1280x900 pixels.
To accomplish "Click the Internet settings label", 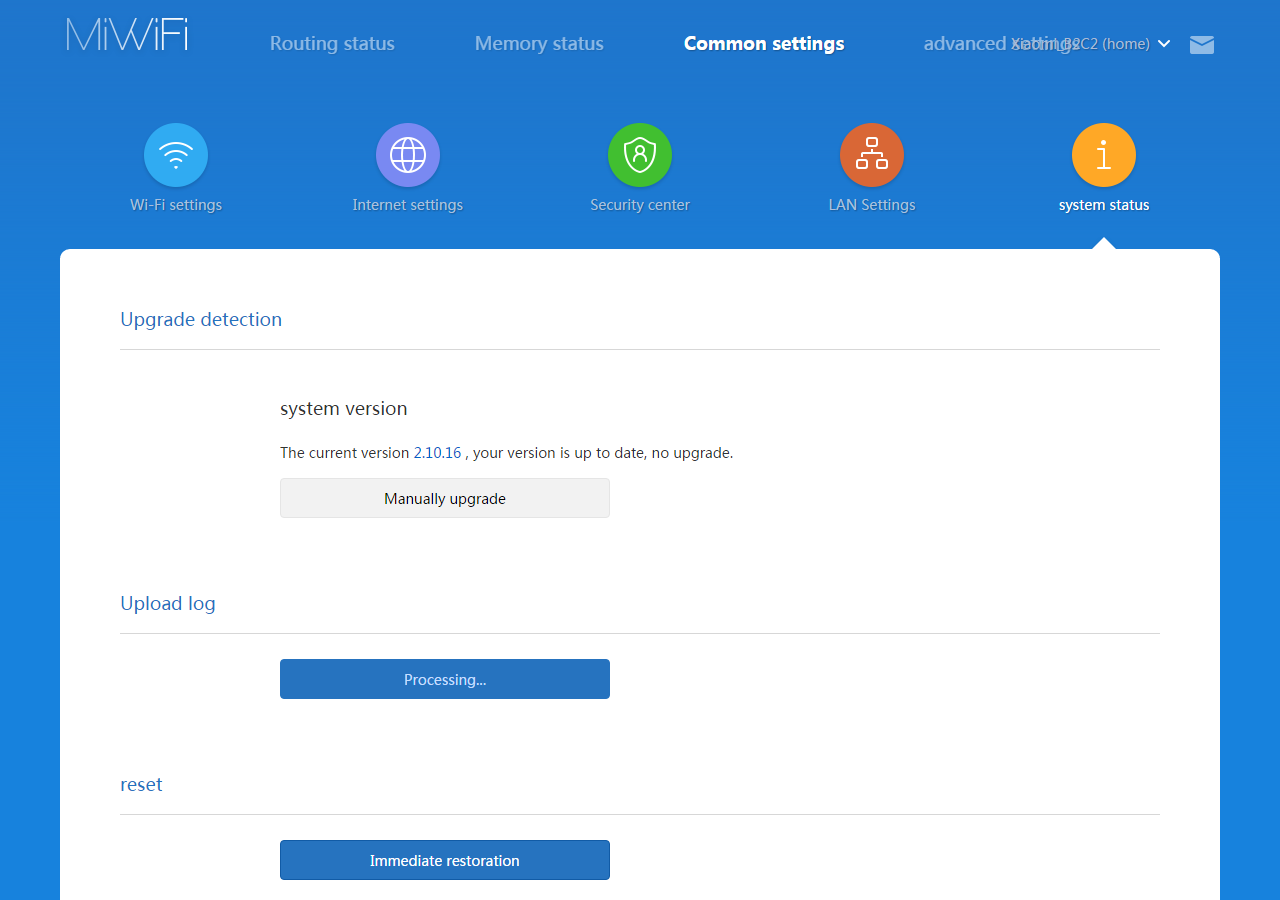I will click(408, 205).
